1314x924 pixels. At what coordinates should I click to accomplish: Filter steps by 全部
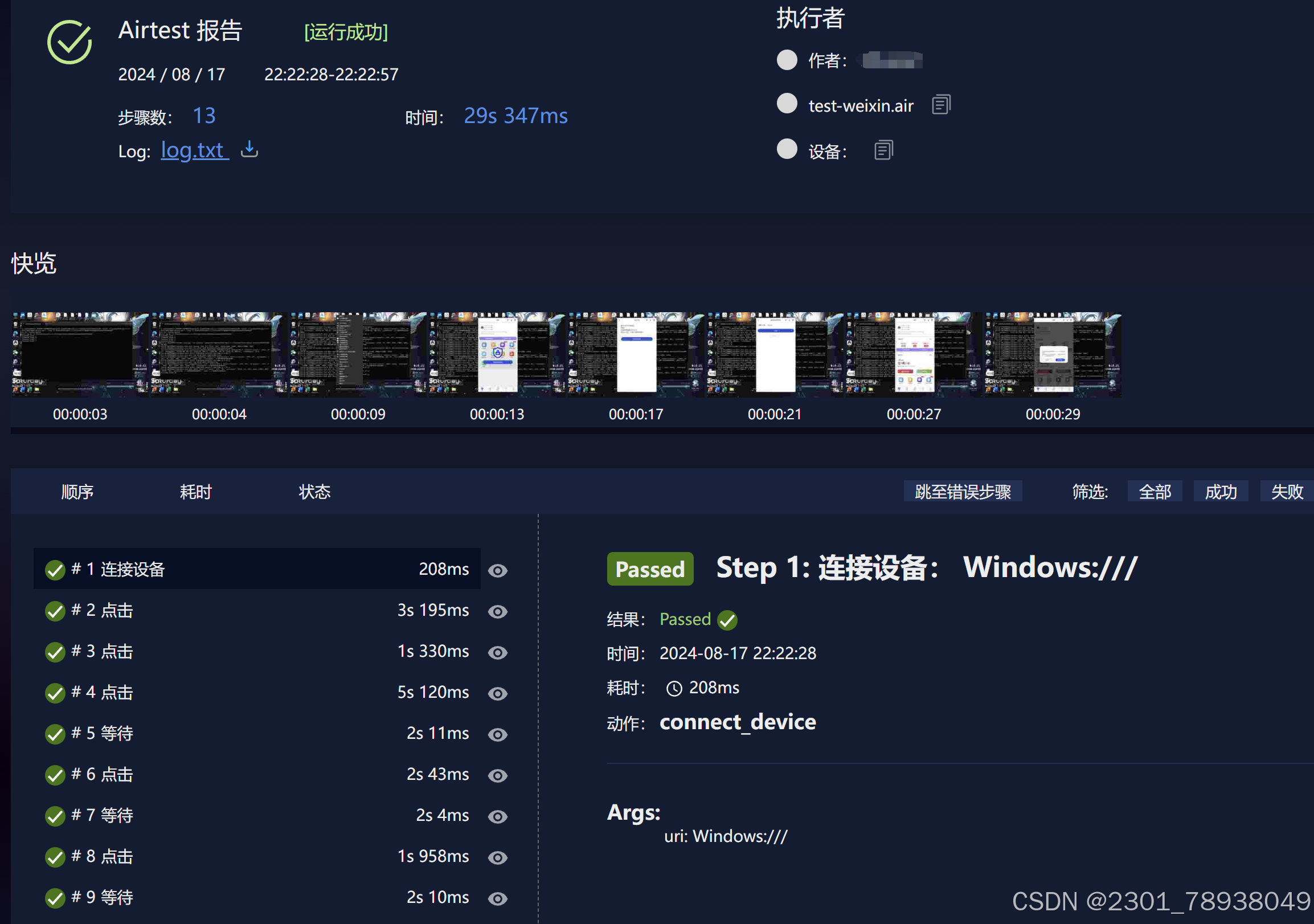click(x=1155, y=491)
